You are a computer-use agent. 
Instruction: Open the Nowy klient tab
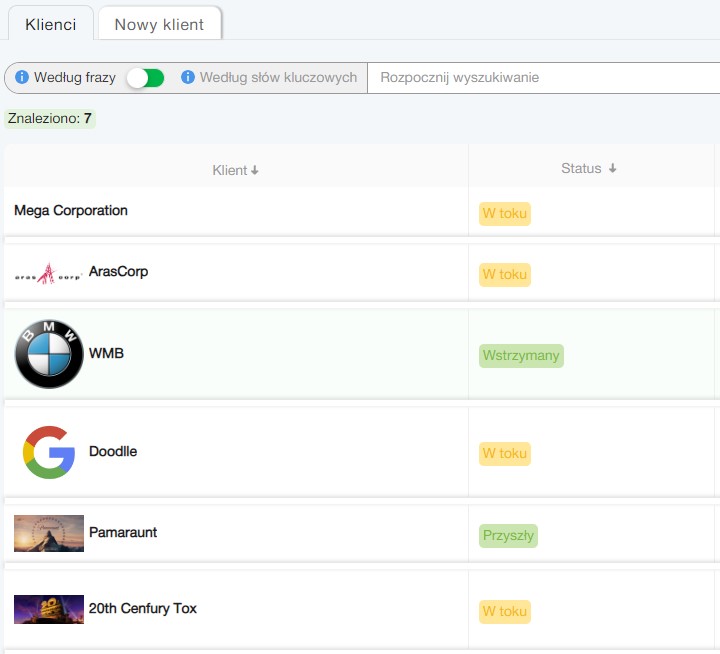click(x=159, y=24)
